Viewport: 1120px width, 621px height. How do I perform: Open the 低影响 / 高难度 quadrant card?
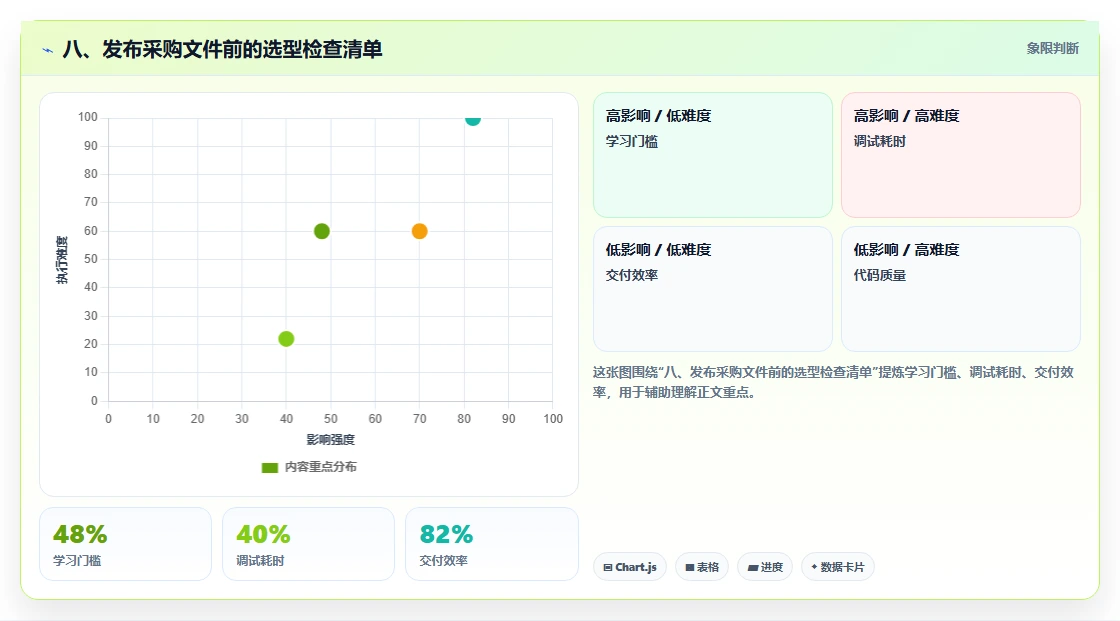[961, 289]
